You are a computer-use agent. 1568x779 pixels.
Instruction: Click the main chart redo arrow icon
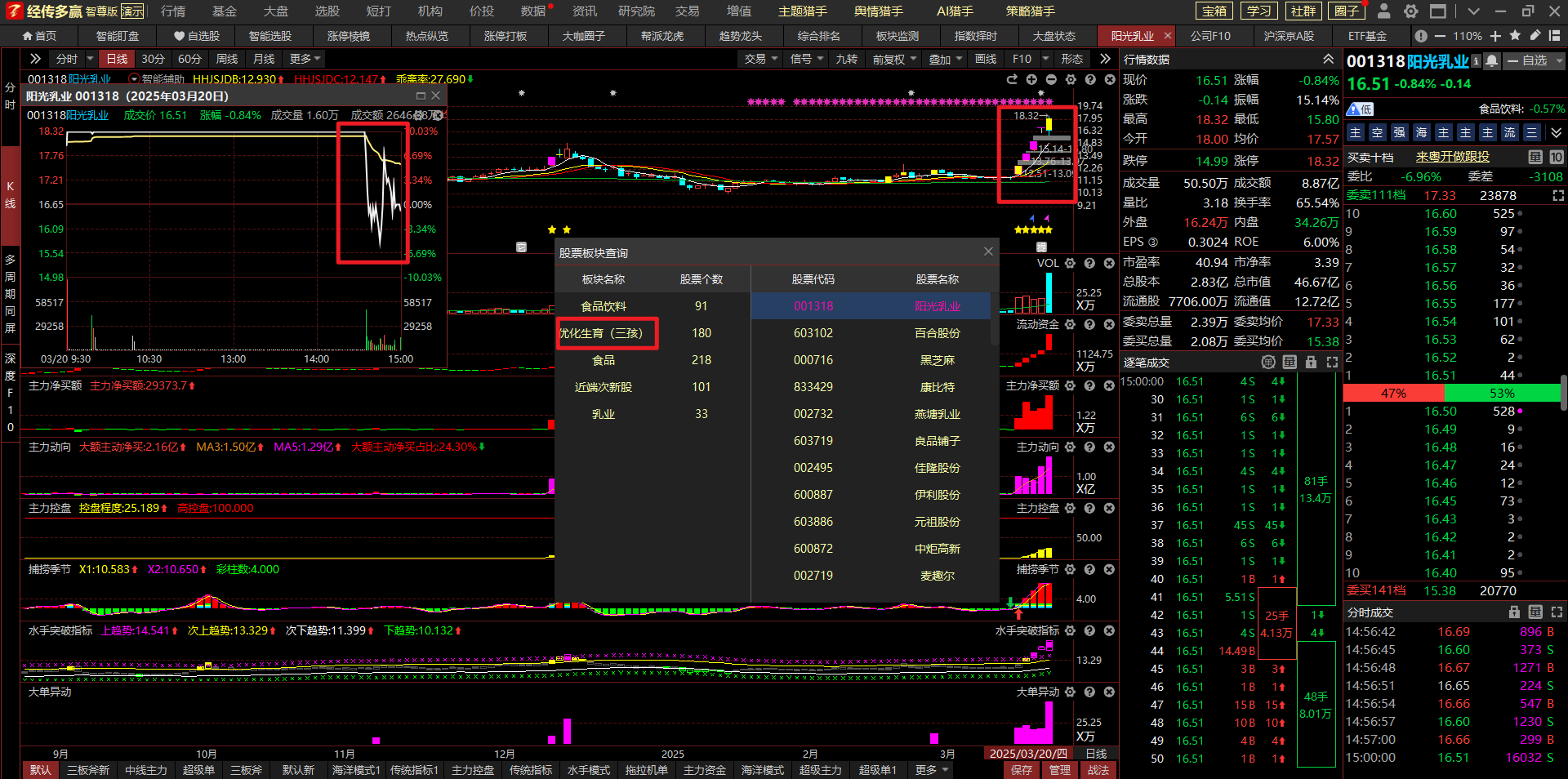[1012, 79]
